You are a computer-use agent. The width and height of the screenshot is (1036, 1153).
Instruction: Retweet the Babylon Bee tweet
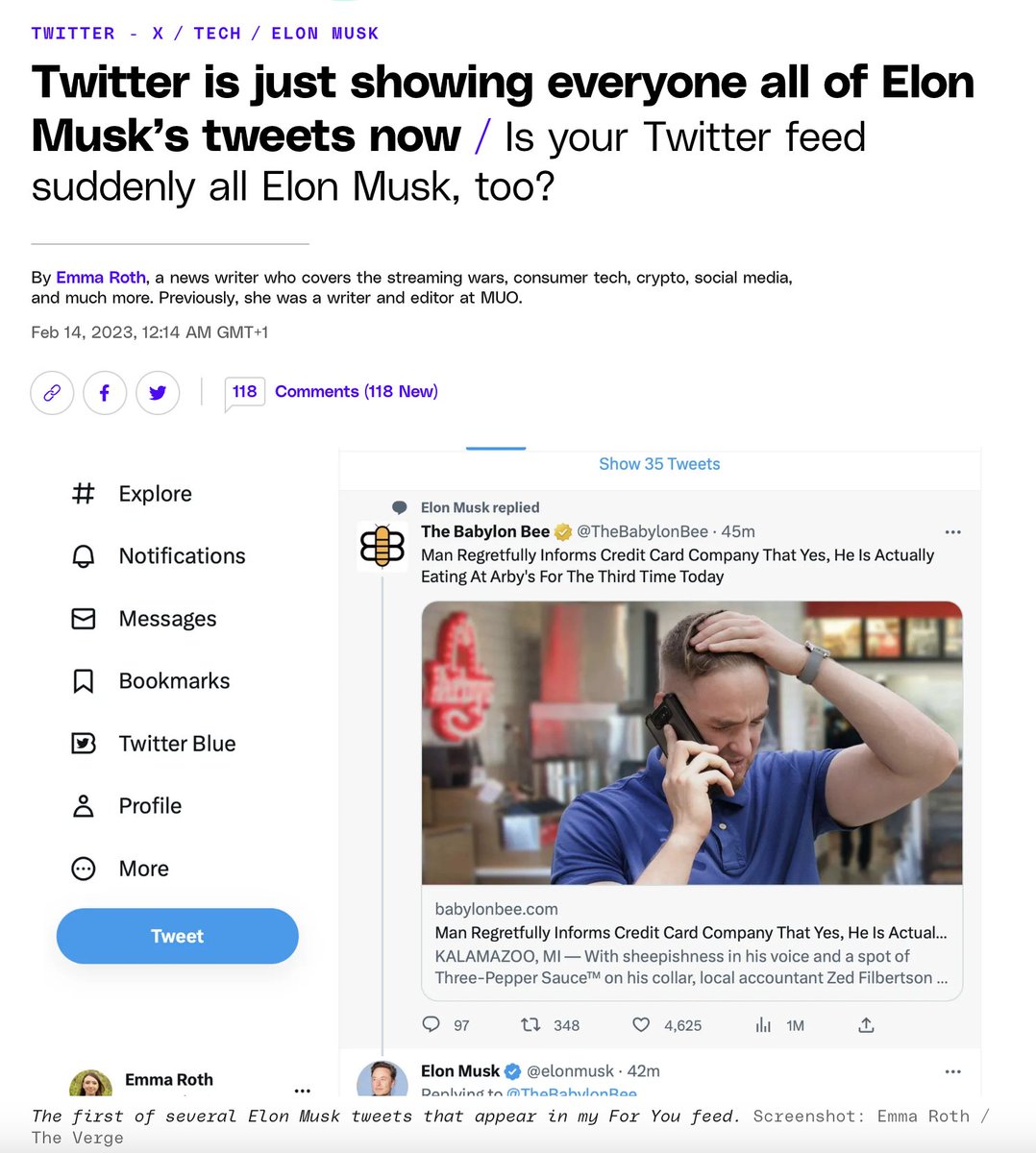(530, 1025)
